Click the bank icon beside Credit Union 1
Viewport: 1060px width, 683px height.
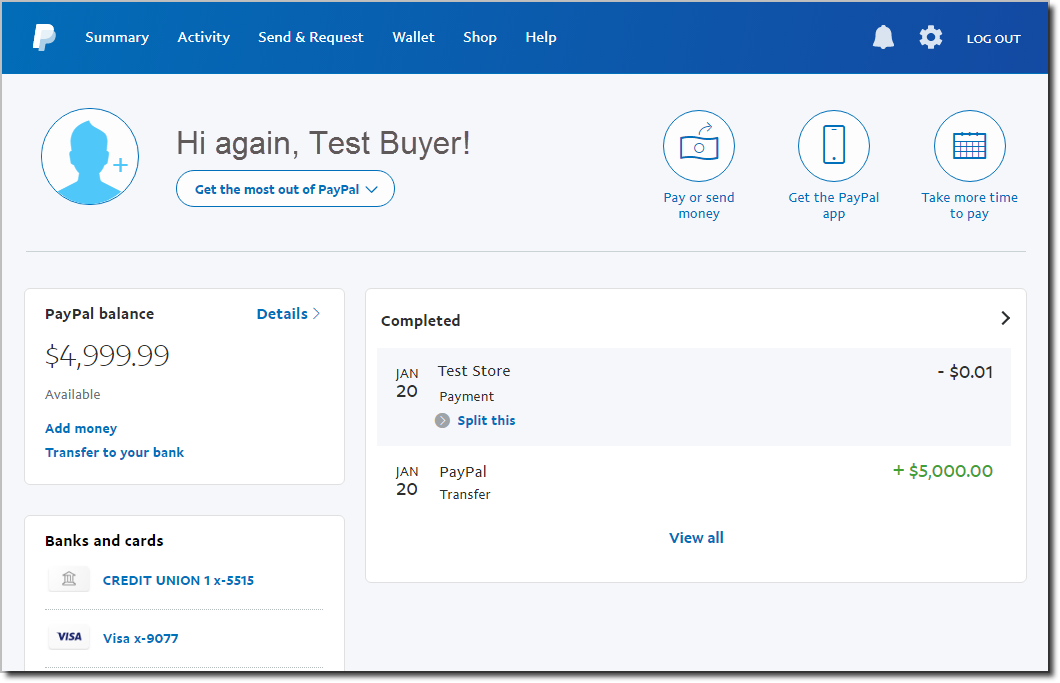[x=69, y=580]
